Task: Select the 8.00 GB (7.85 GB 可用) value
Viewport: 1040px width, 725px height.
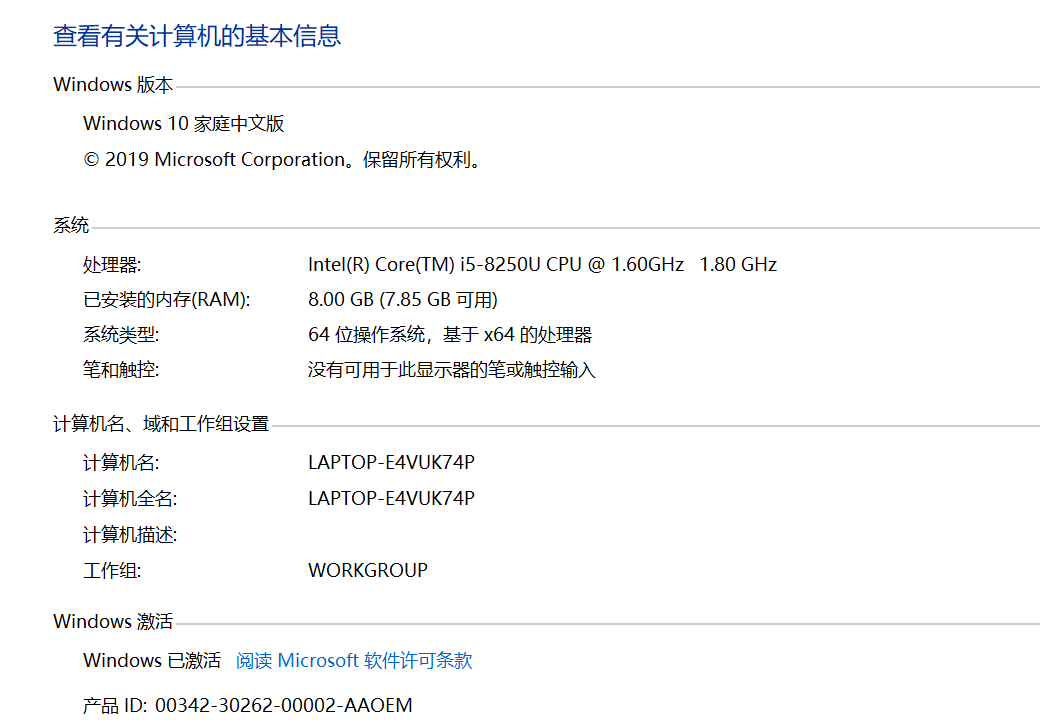Action: coord(403,299)
